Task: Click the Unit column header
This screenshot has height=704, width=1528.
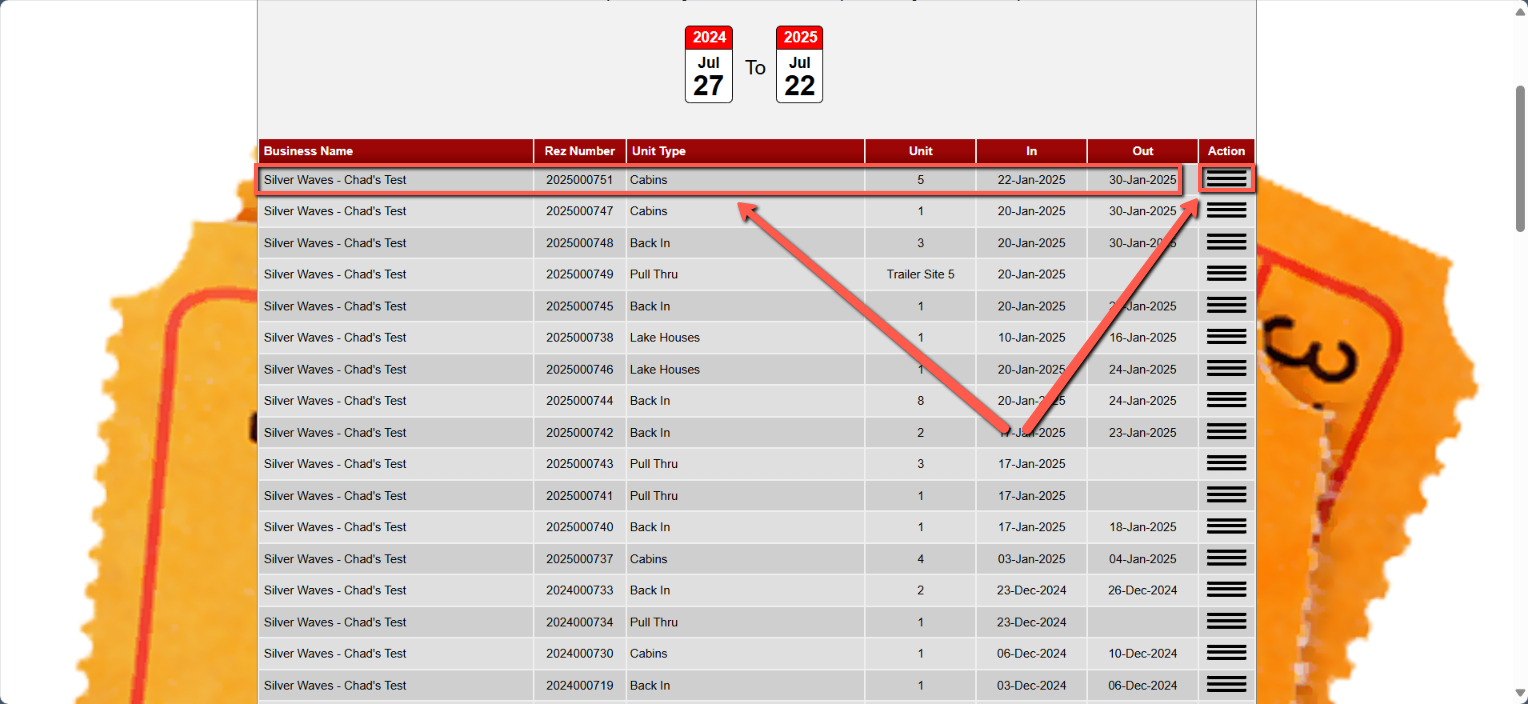Action: click(921, 151)
